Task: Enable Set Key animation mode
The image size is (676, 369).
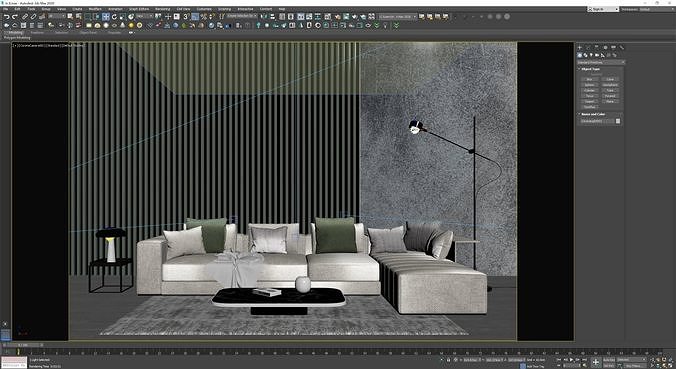Action: pyautogui.click(x=609, y=365)
